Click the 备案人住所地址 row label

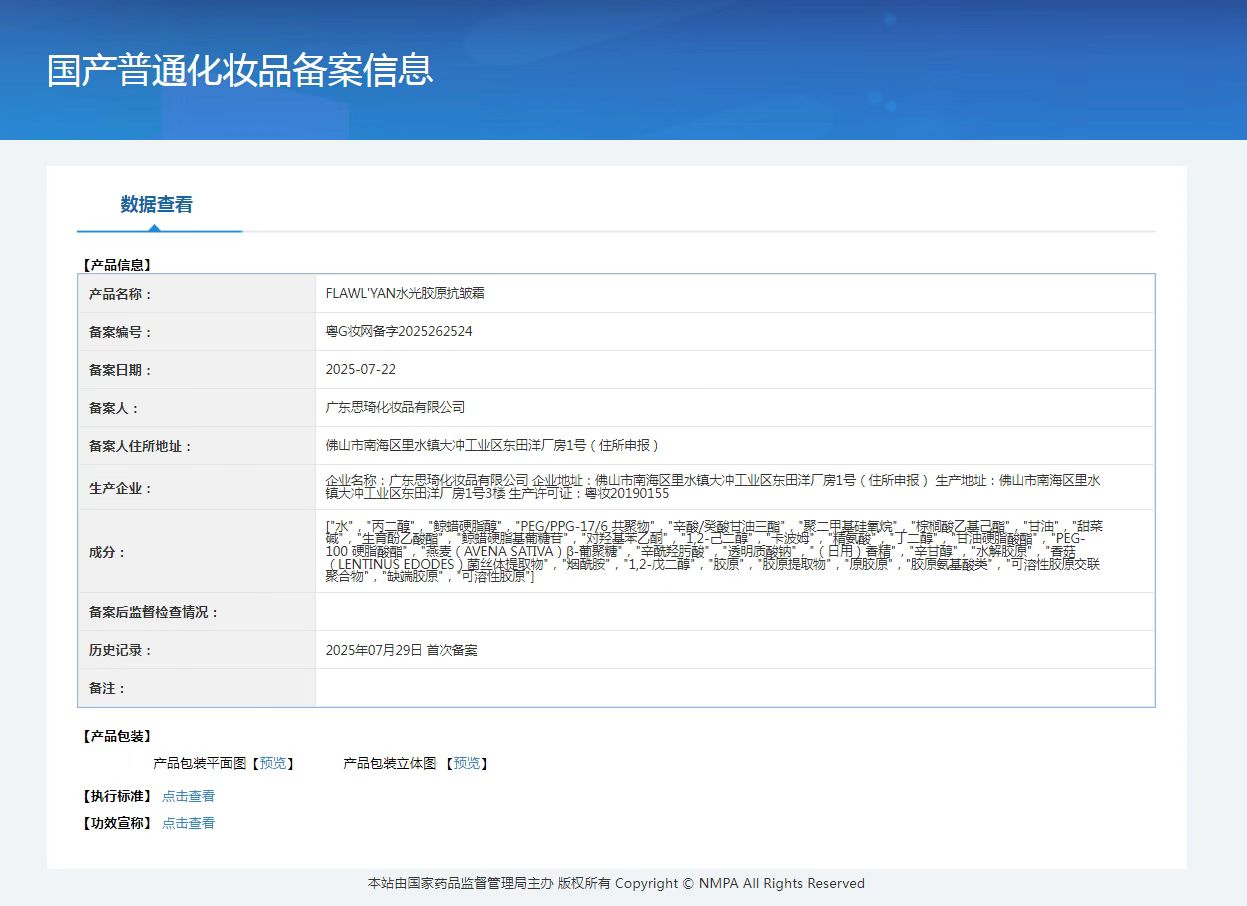pos(141,446)
